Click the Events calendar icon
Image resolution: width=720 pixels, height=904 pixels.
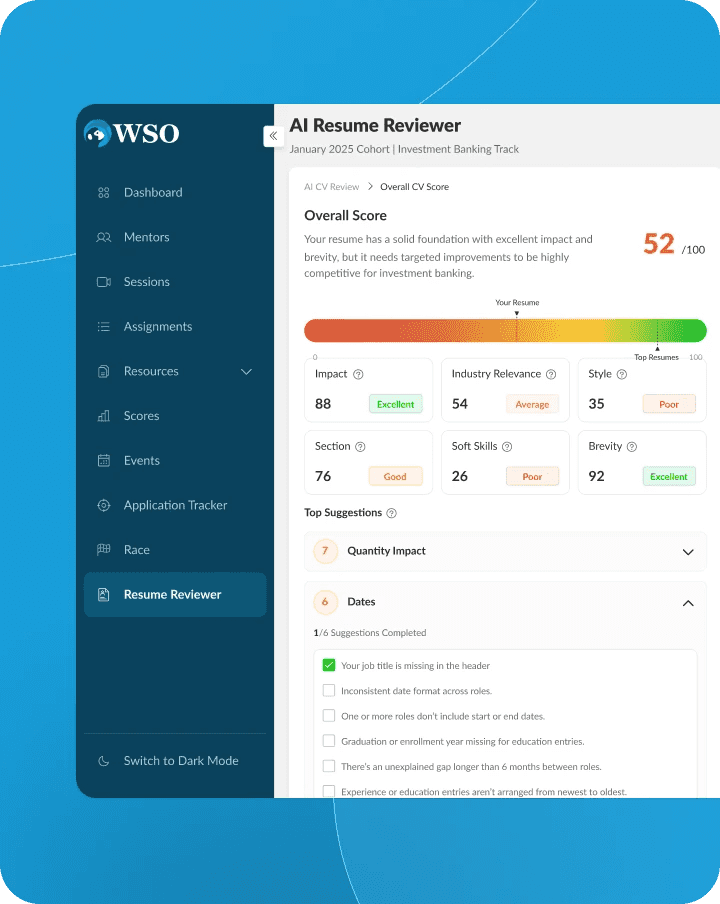(104, 461)
